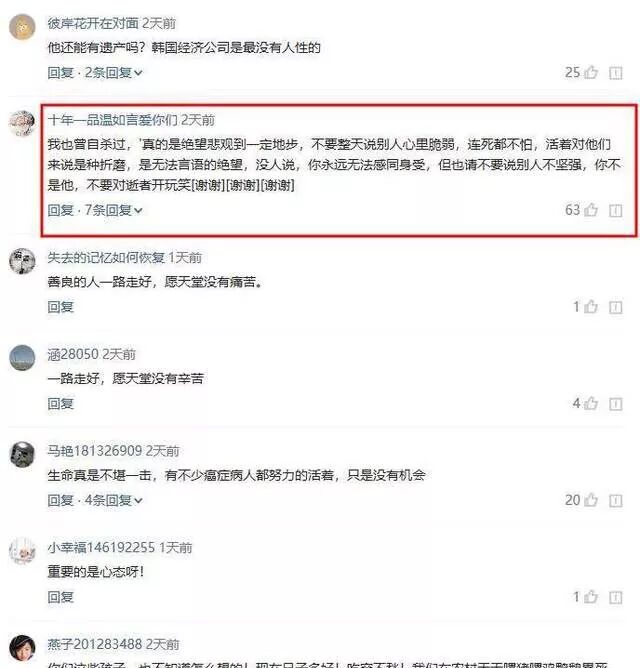Like the comment by 彼岸花开在对面
The height and width of the screenshot is (668, 640).
point(591,72)
